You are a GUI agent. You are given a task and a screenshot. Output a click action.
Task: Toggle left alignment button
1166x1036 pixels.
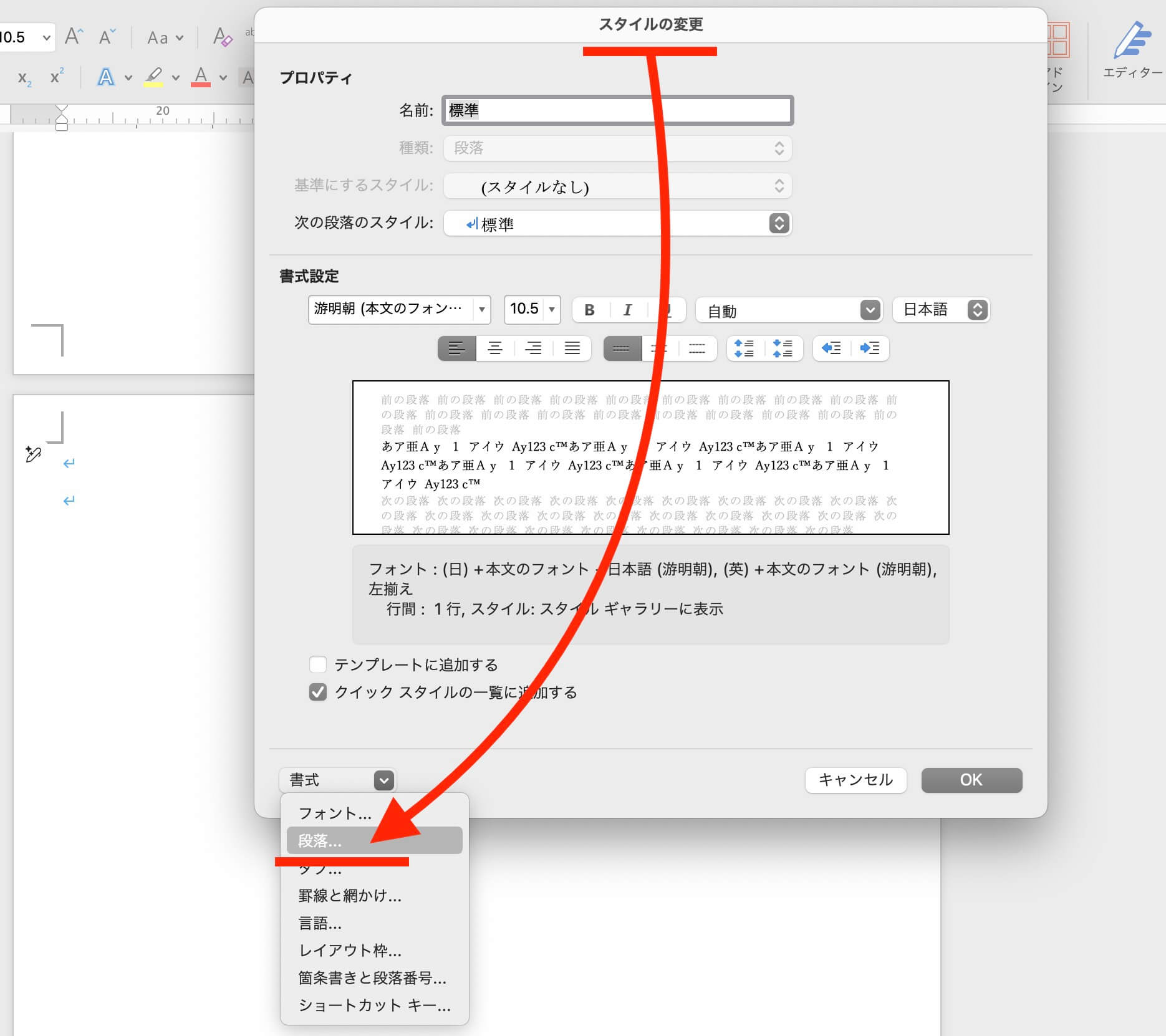[457, 348]
